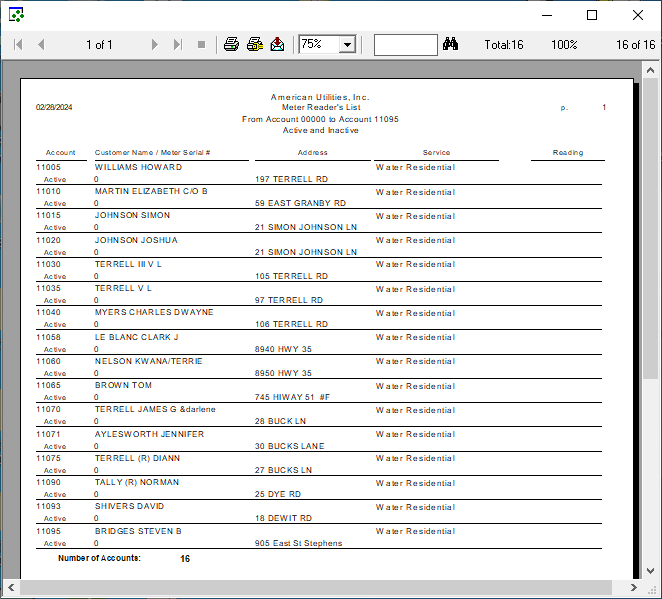Click the 'Reading' column header
The width and height of the screenshot is (662, 599).
pyautogui.click(x=568, y=152)
